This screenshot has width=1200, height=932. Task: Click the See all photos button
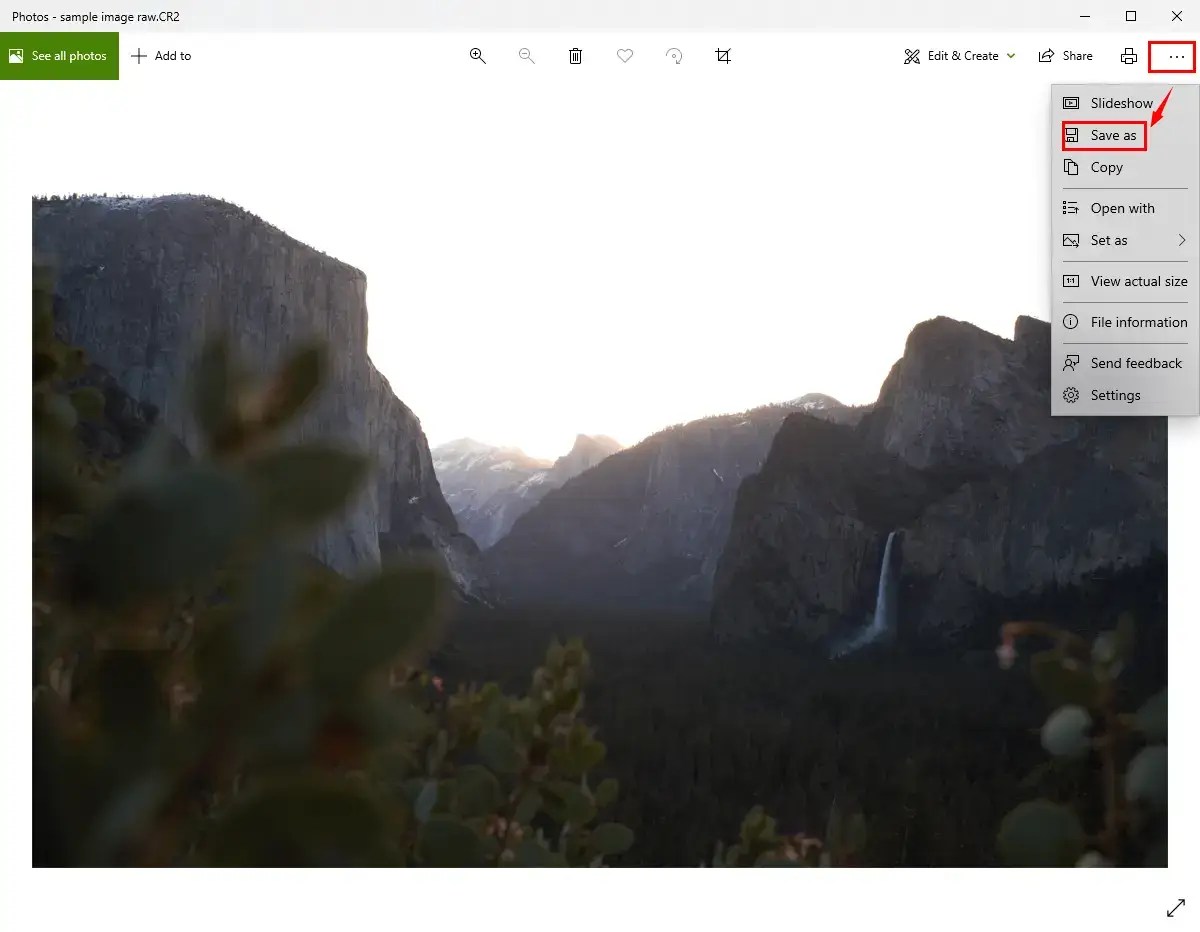(60, 56)
